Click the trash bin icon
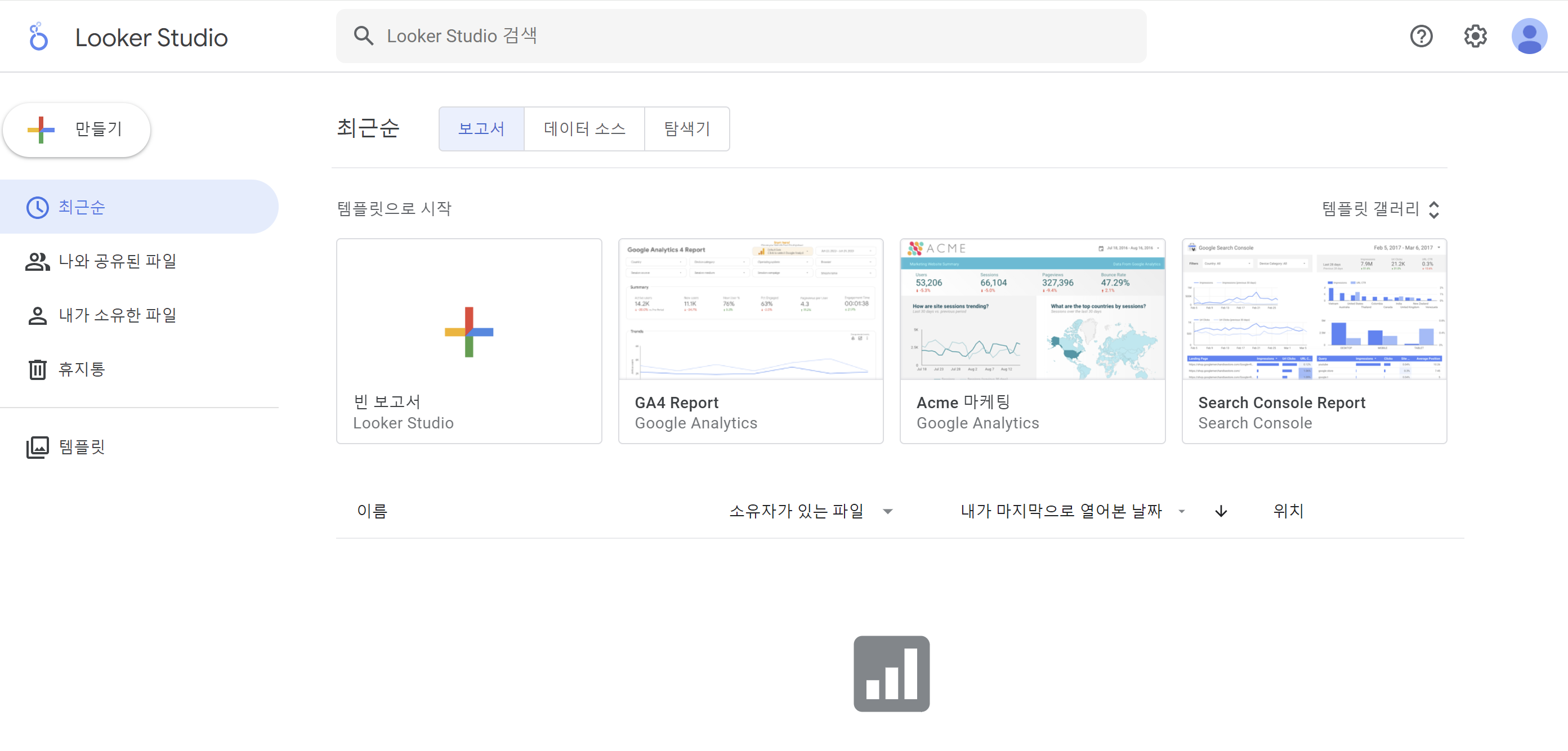Image resolution: width=1568 pixels, height=751 pixels. (x=37, y=369)
